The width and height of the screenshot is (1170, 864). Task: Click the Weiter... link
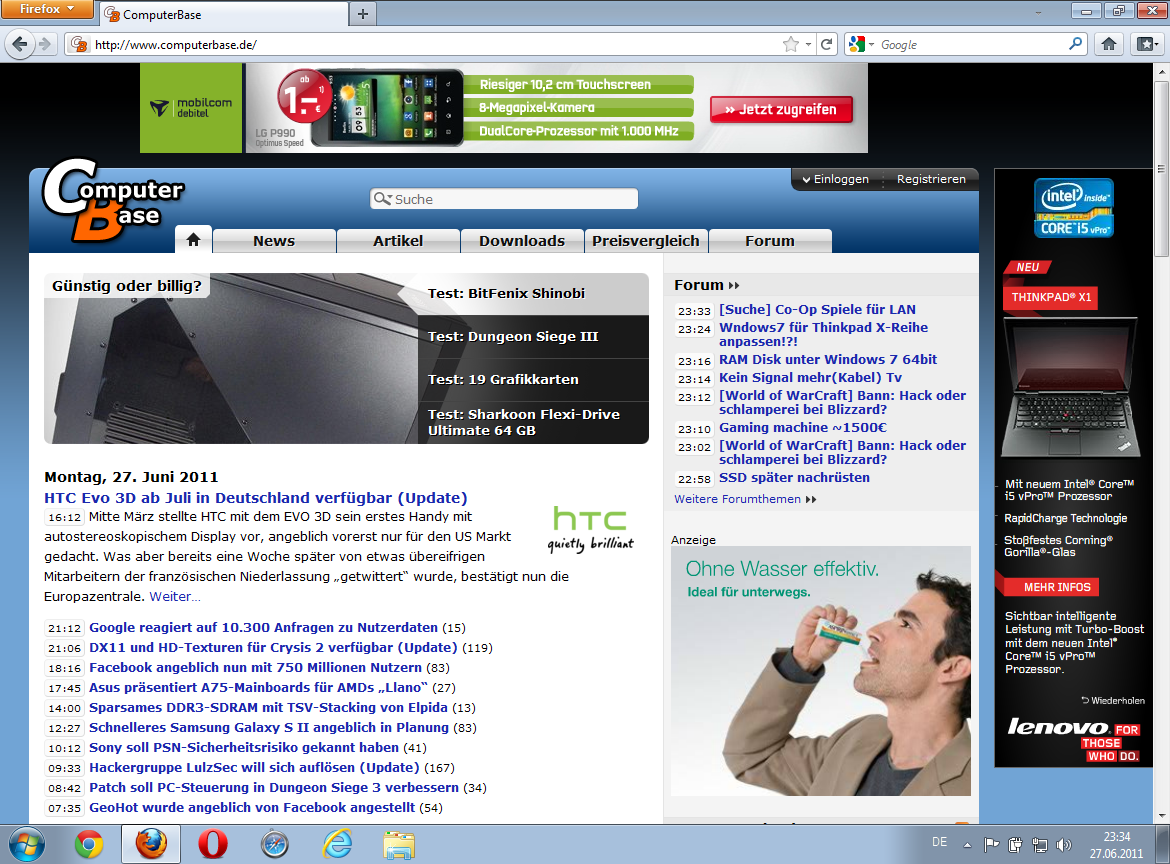click(175, 596)
